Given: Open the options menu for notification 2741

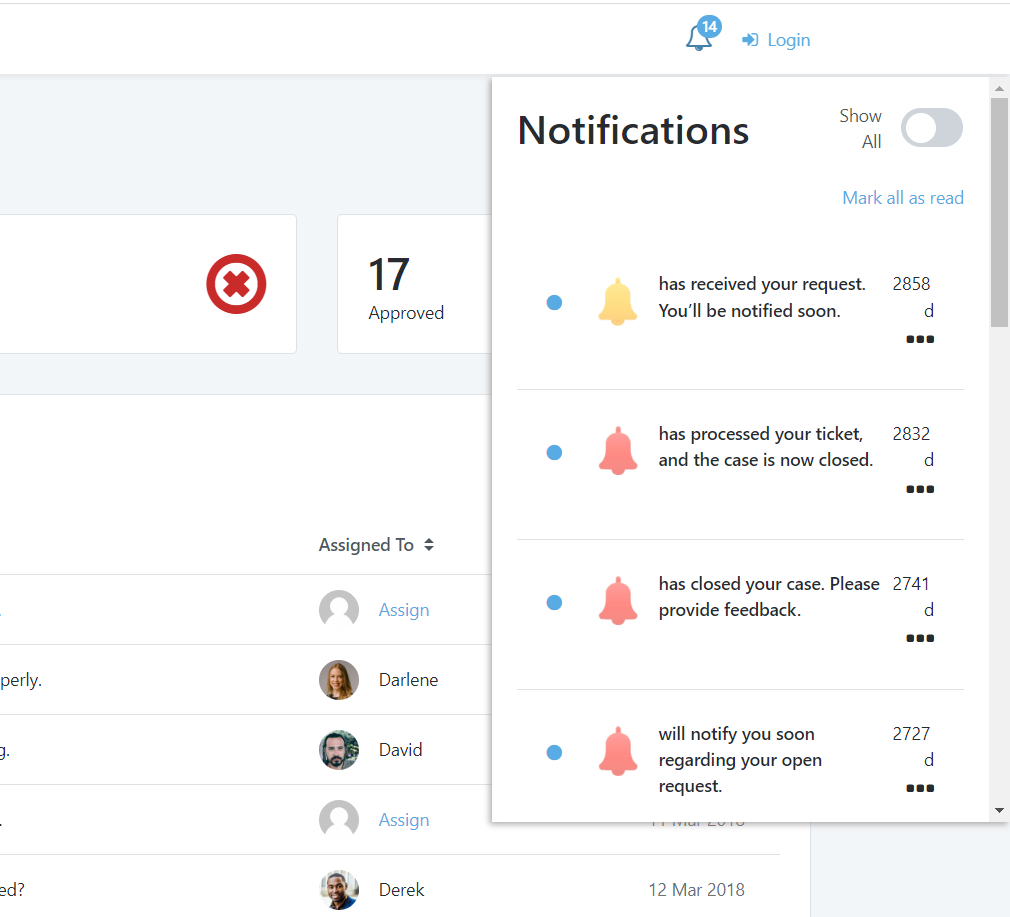Looking at the screenshot, I should 919,638.
